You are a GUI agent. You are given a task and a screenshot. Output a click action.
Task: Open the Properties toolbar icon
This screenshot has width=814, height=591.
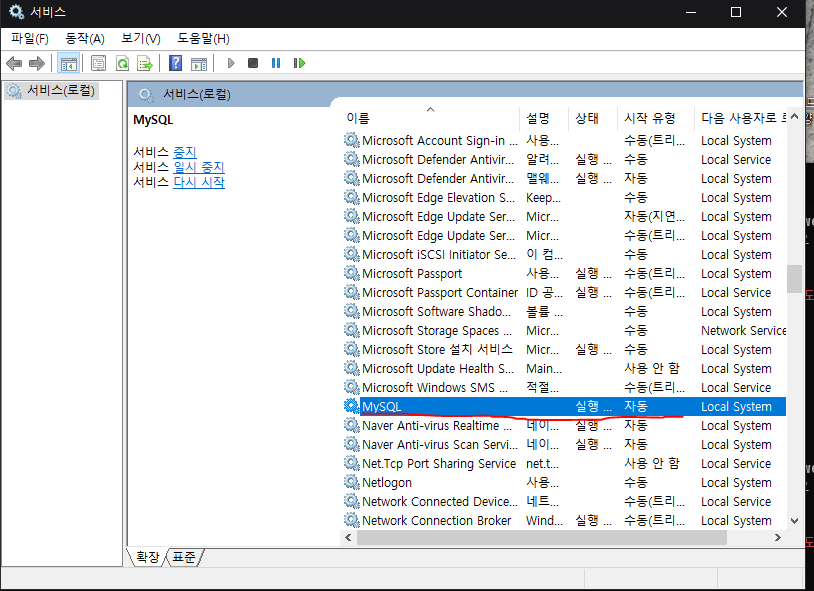click(98, 63)
